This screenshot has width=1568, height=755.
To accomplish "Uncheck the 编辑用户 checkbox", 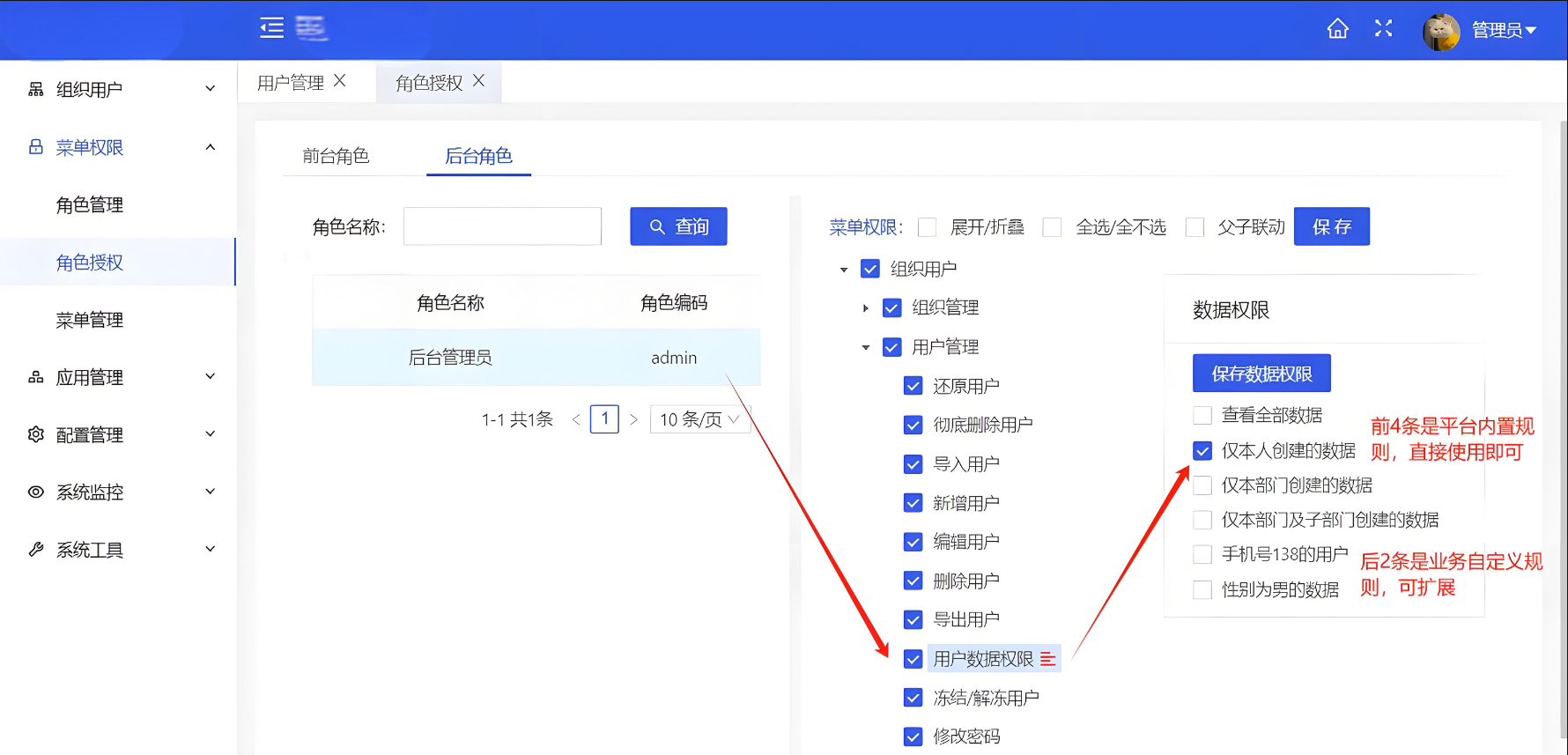I will [913, 542].
